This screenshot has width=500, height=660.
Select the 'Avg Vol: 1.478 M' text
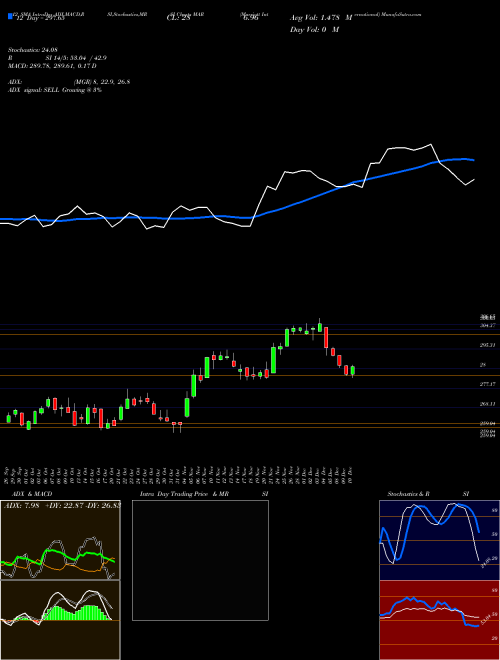tap(320, 18)
